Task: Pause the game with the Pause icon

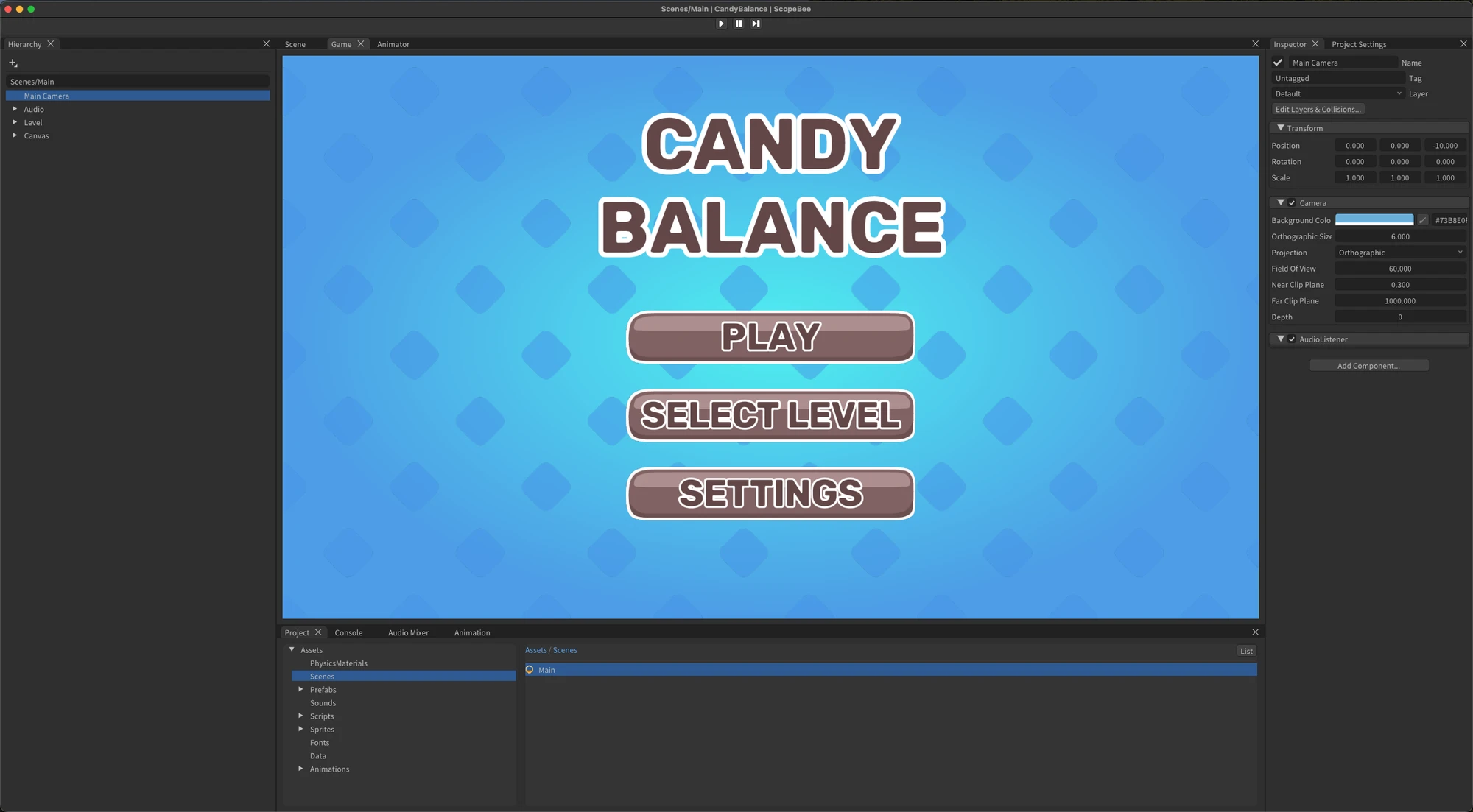Action: pos(739,24)
